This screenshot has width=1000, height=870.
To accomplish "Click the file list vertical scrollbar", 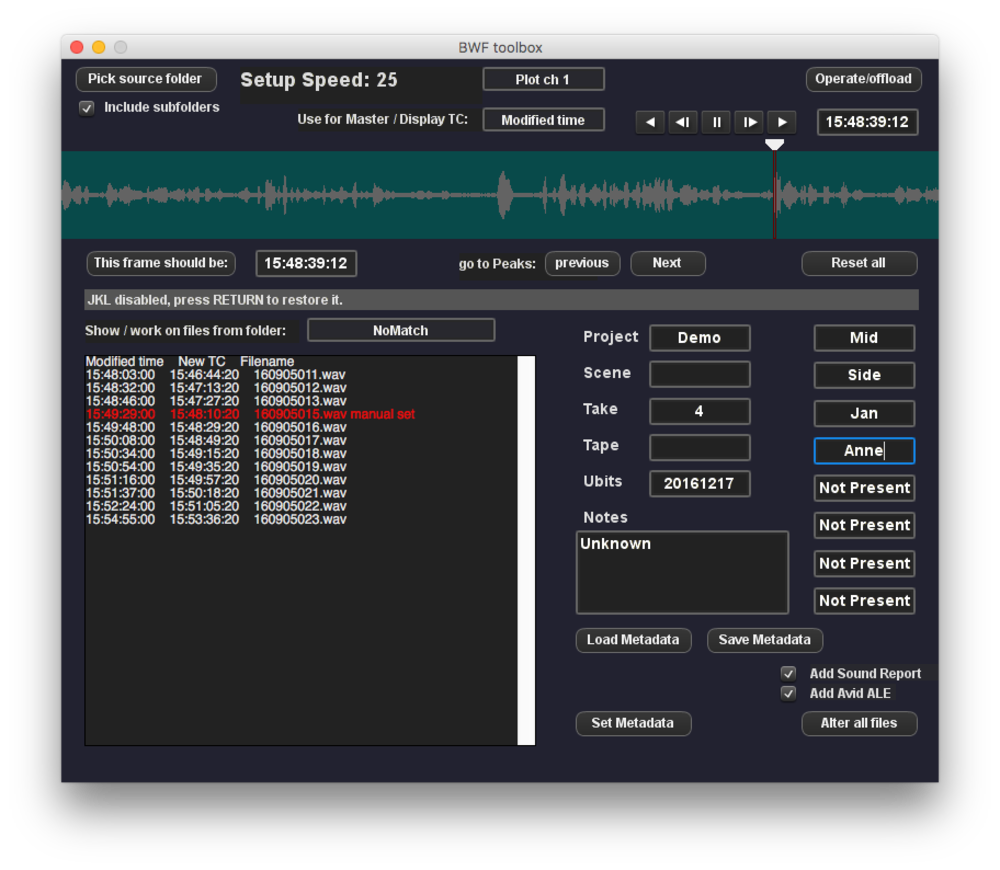I will [x=526, y=550].
